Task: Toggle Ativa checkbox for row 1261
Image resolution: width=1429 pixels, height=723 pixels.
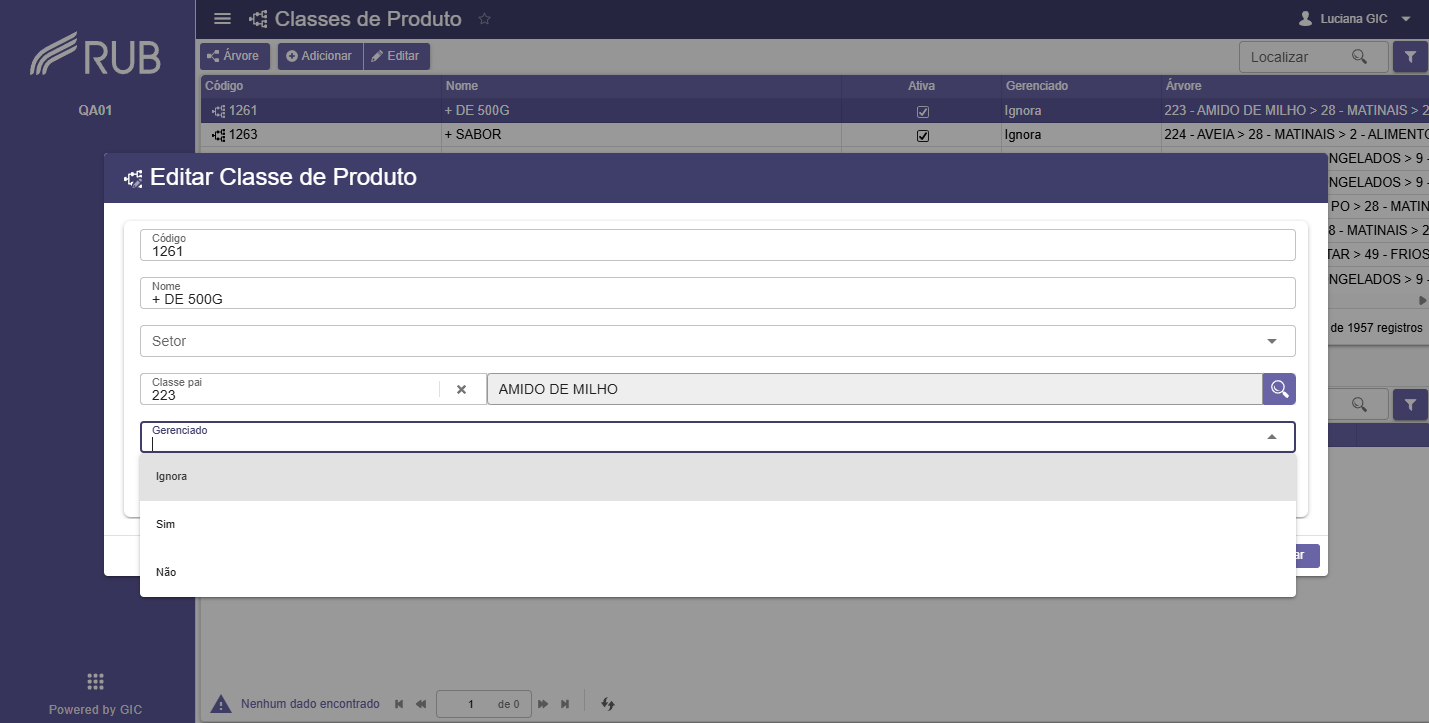Action: coord(923,111)
